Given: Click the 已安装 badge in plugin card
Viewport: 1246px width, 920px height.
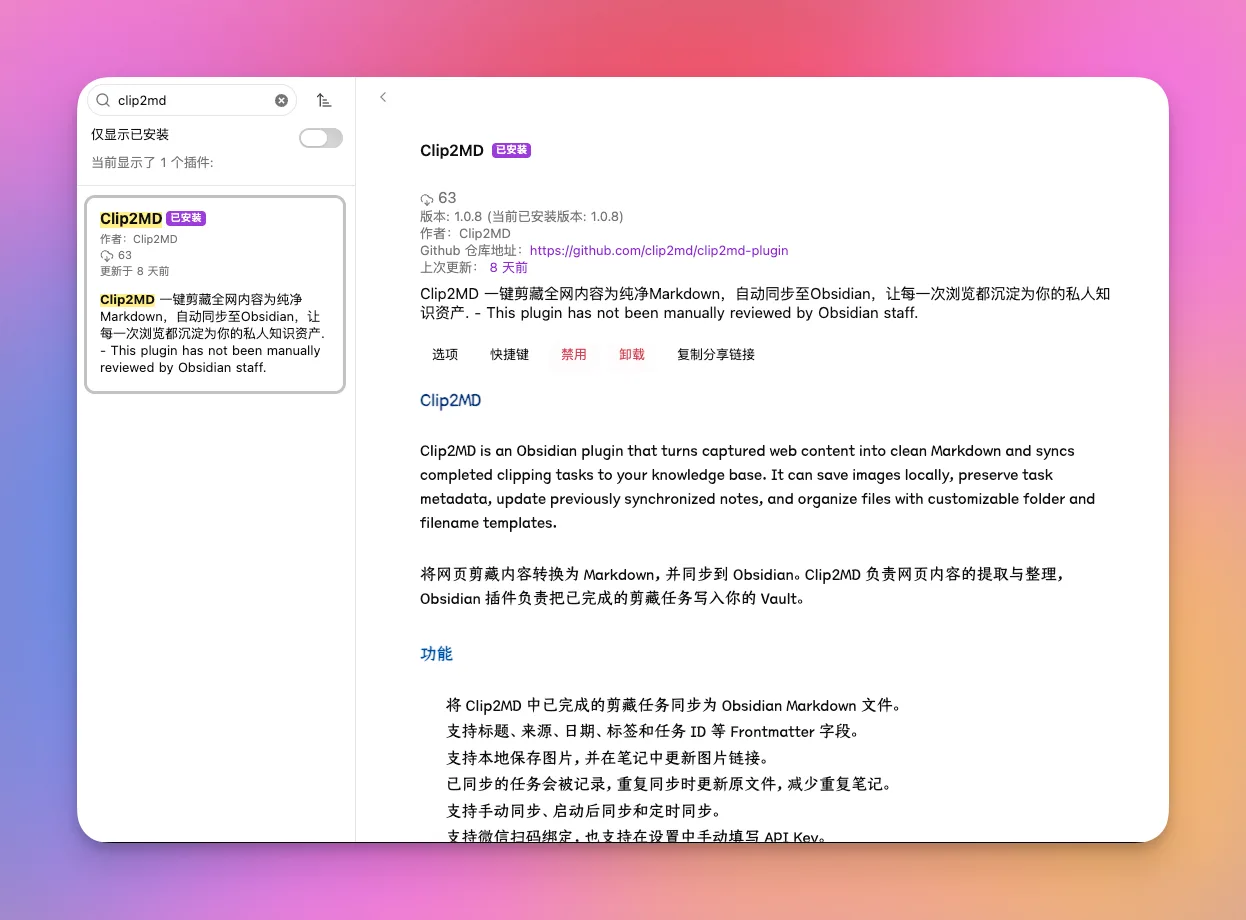Looking at the screenshot, I should click(x=186, y=218).
